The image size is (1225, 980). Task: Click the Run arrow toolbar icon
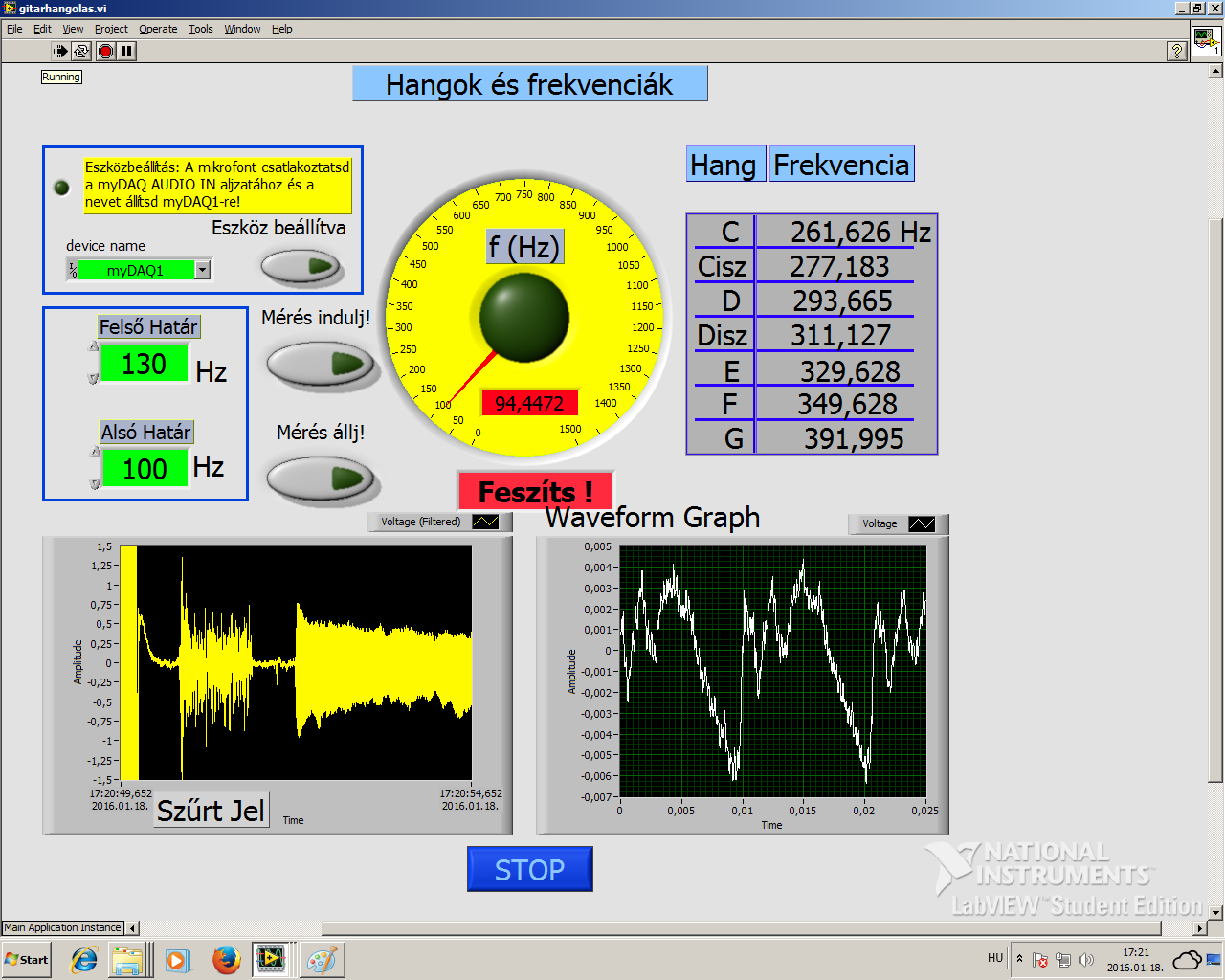(x=60, y=51)
